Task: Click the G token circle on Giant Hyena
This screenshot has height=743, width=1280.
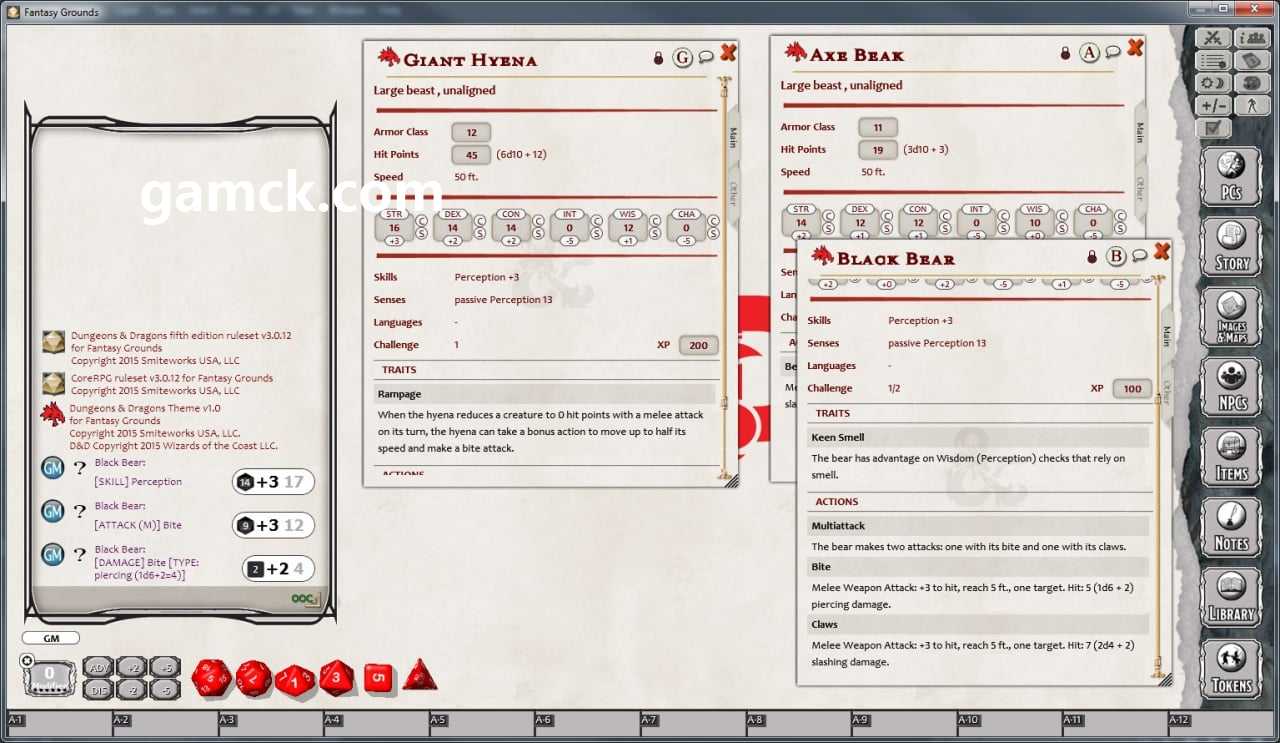Action: [683, 58]
